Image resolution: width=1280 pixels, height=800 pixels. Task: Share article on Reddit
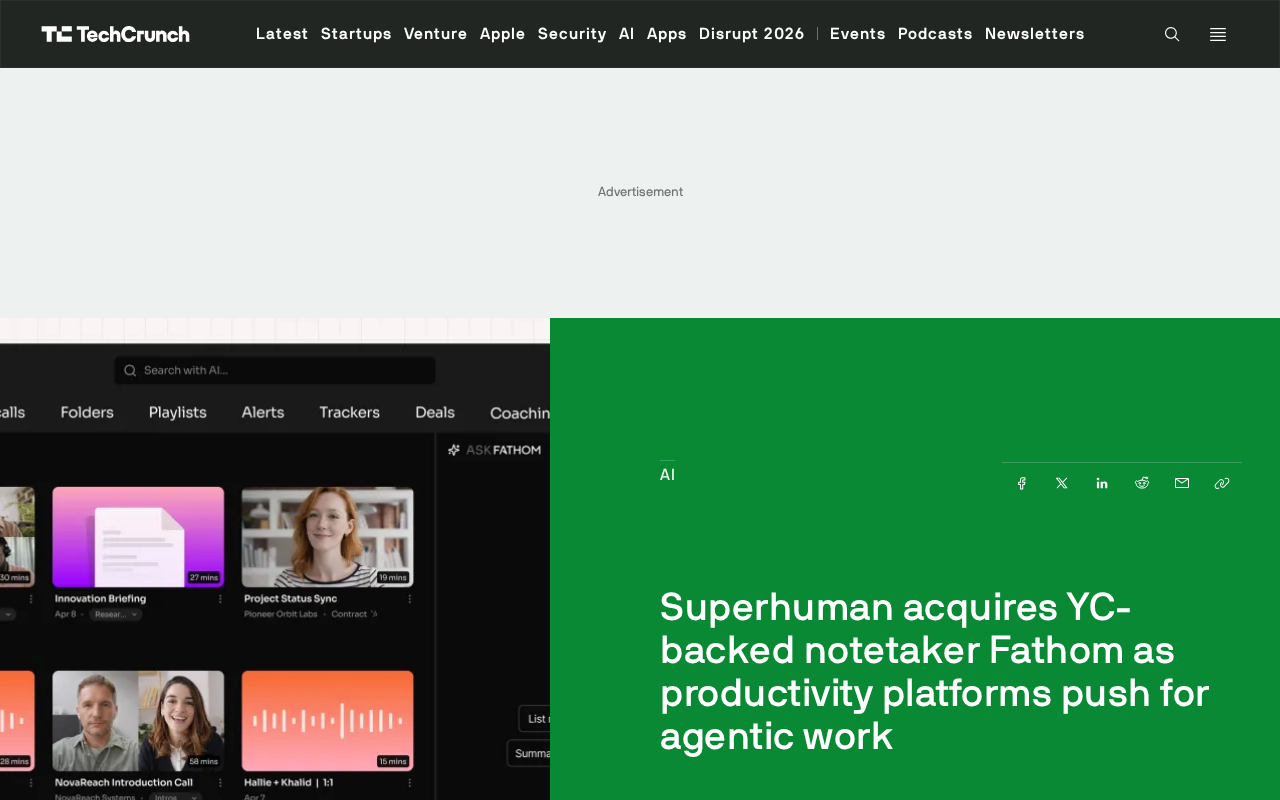(1142, 483)
